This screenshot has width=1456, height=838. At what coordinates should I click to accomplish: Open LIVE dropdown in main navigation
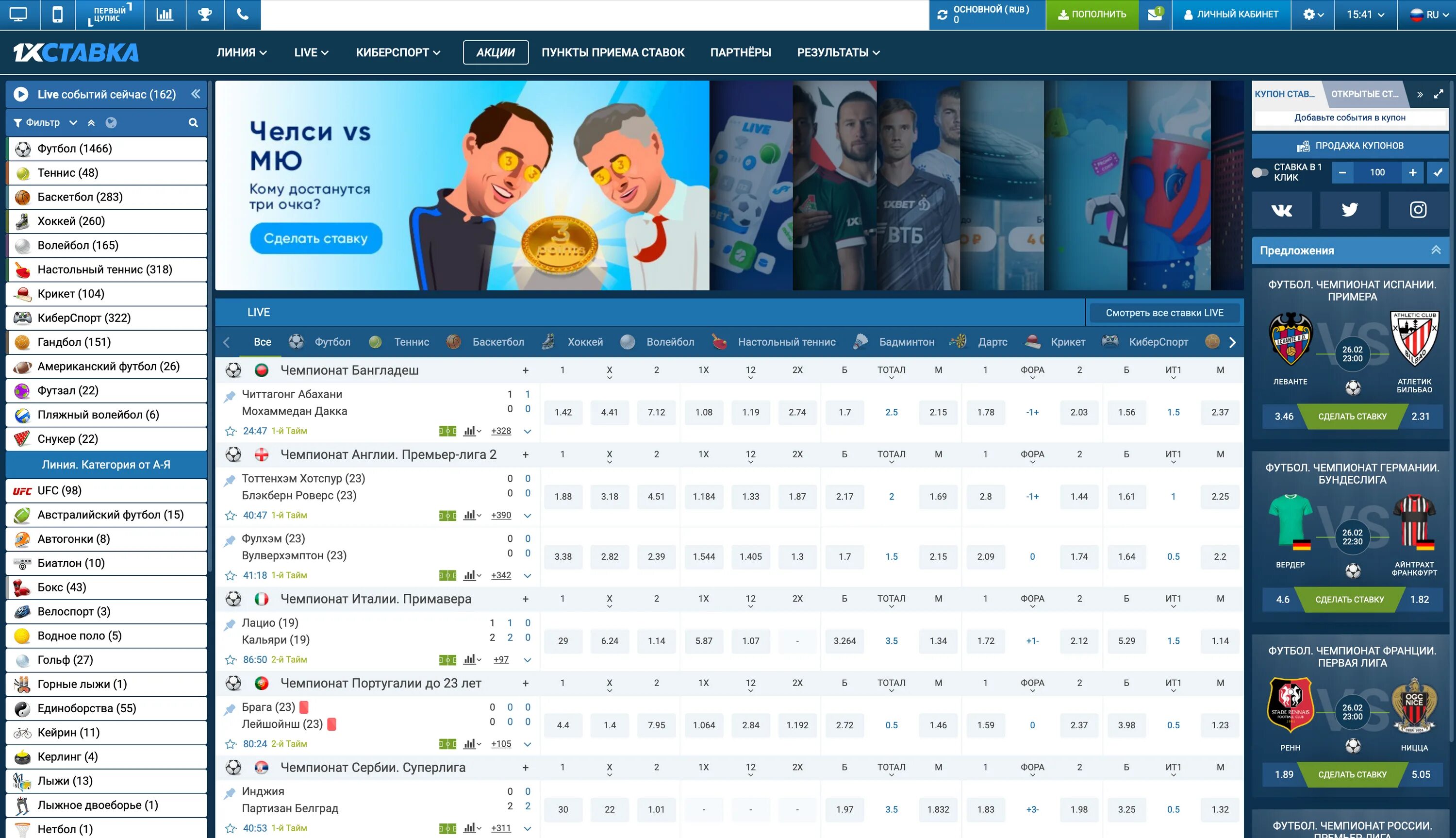(311, 52)
